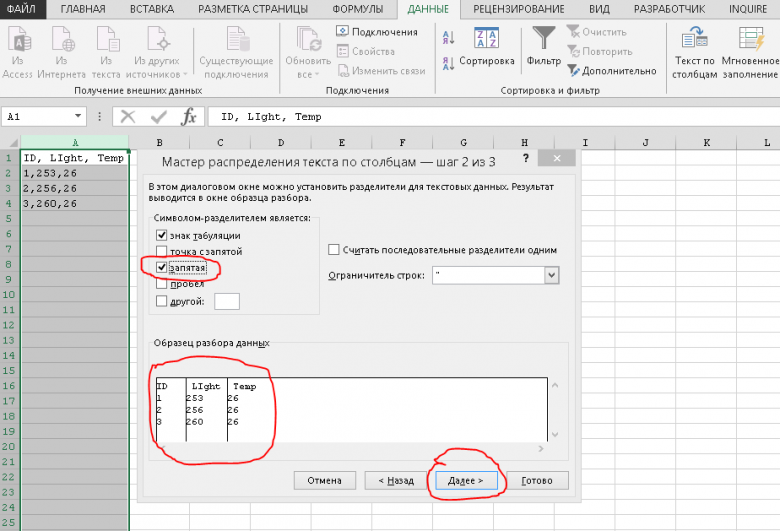
Task: Sort descending with the Я-А icon
Action: [448, 64]
